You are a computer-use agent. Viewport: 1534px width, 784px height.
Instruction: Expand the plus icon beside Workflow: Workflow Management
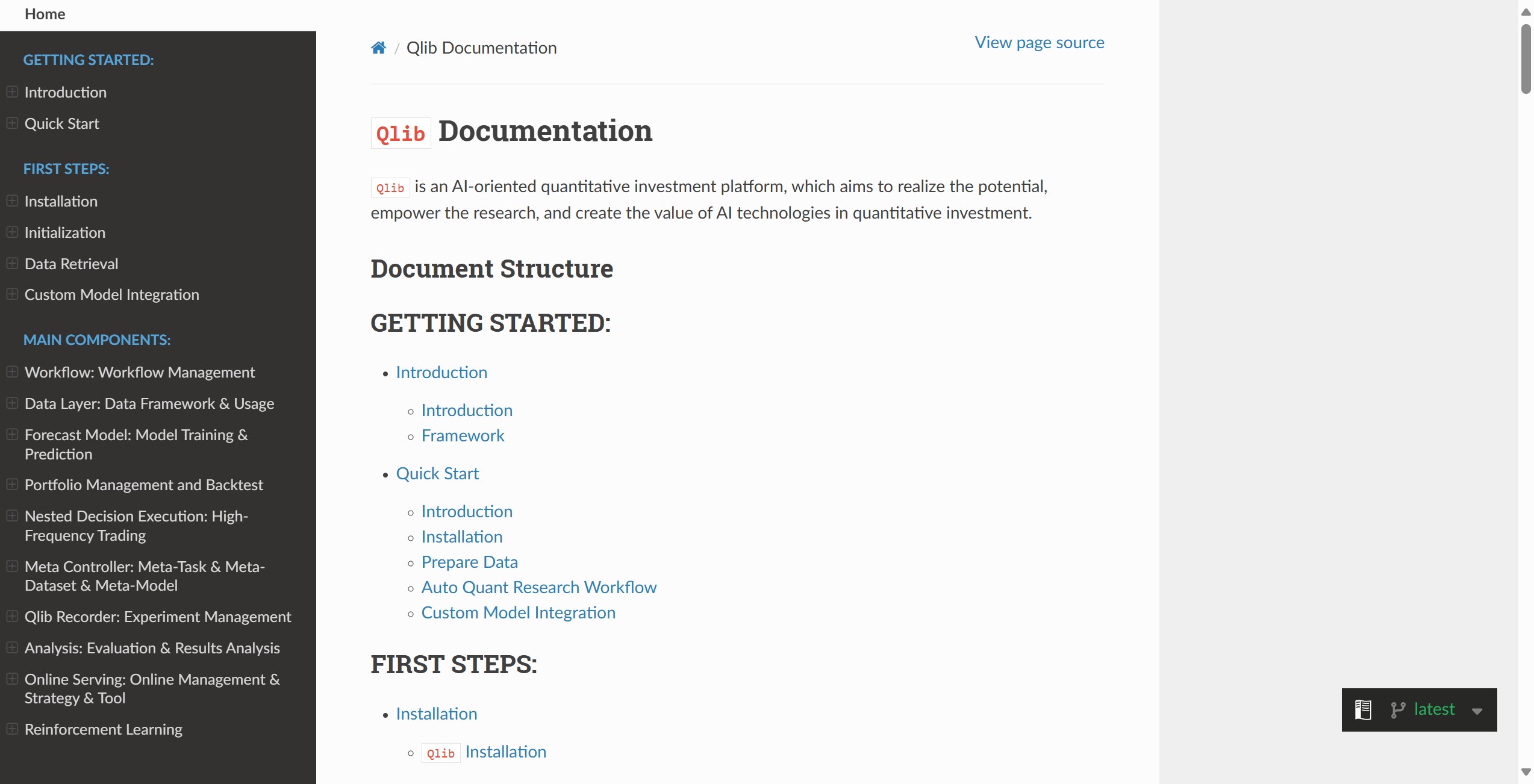12,372
